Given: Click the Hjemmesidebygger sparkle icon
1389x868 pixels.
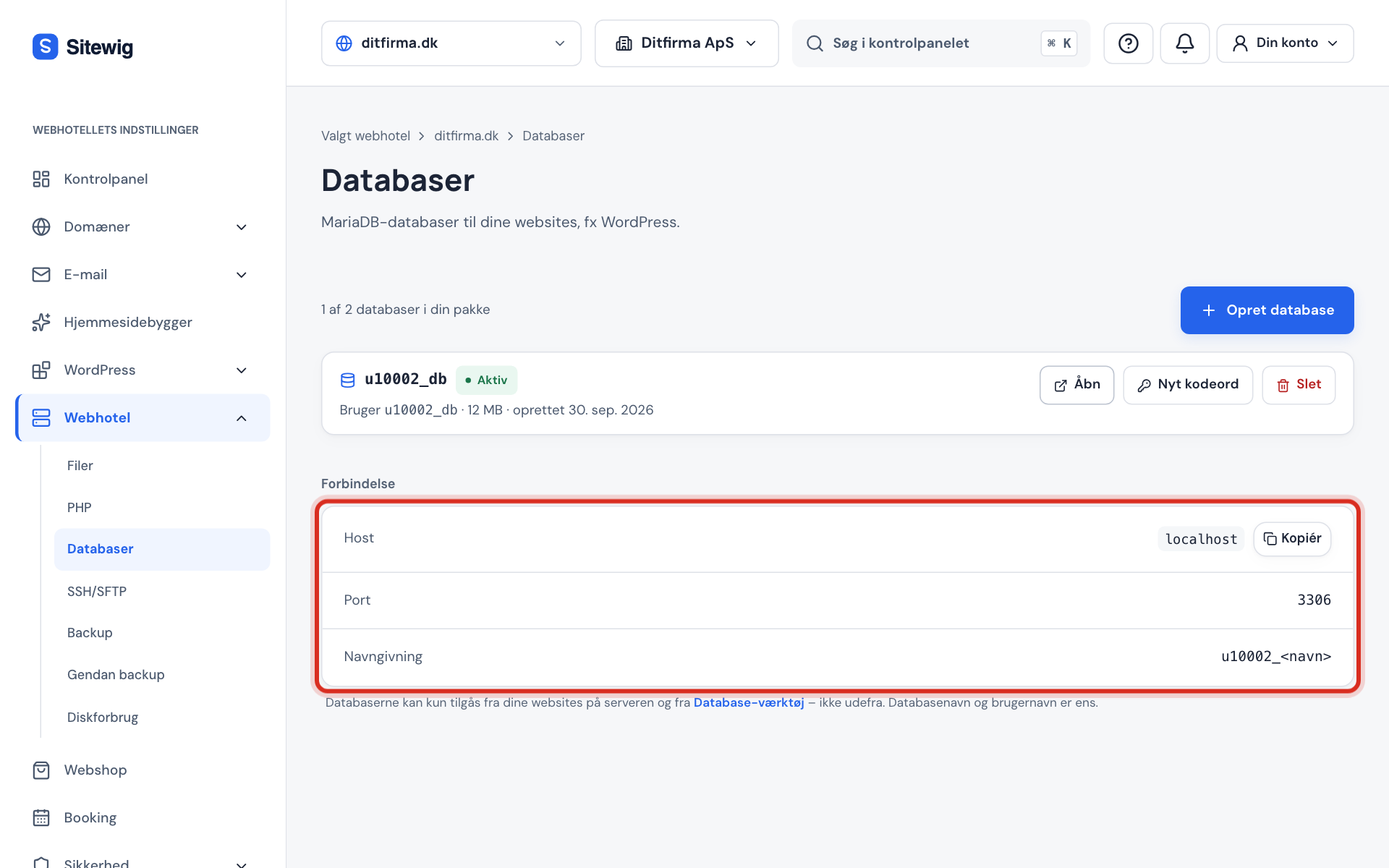Looking at the screenshot, I should click(x=41, y=322).
